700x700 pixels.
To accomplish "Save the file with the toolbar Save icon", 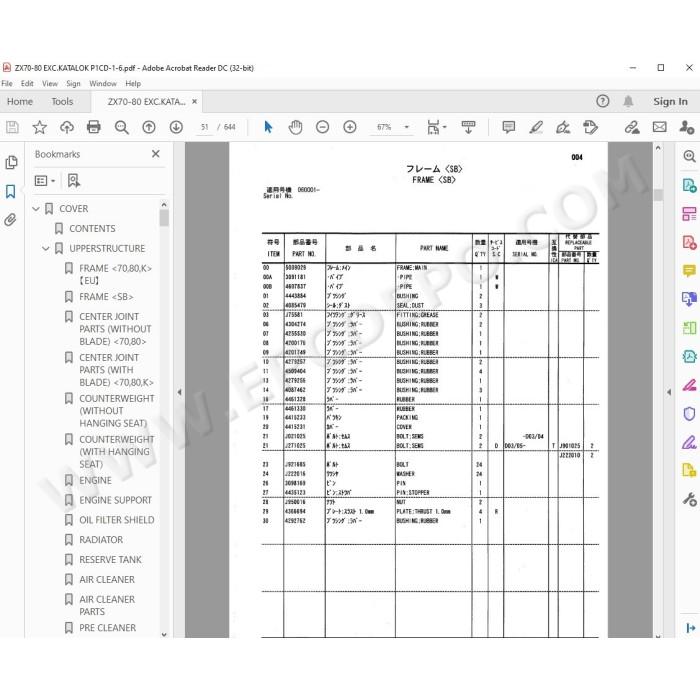I will pos(12,127).
